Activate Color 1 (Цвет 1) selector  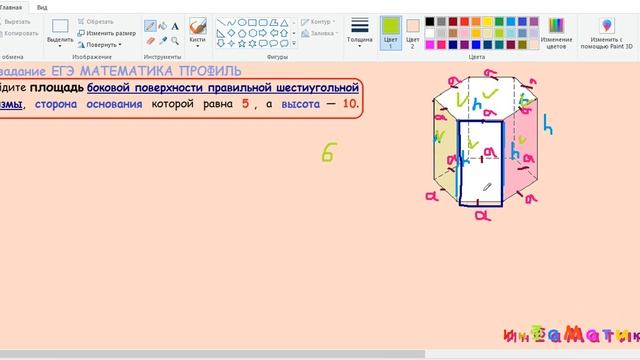click(x=391, y=33)
